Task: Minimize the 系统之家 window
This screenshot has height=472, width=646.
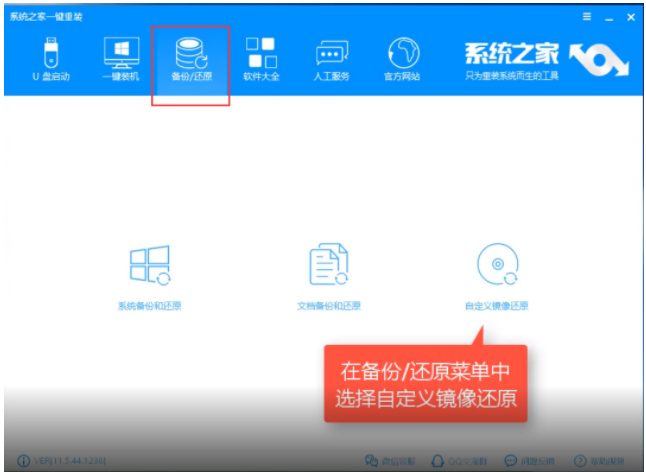Action: 609,17
